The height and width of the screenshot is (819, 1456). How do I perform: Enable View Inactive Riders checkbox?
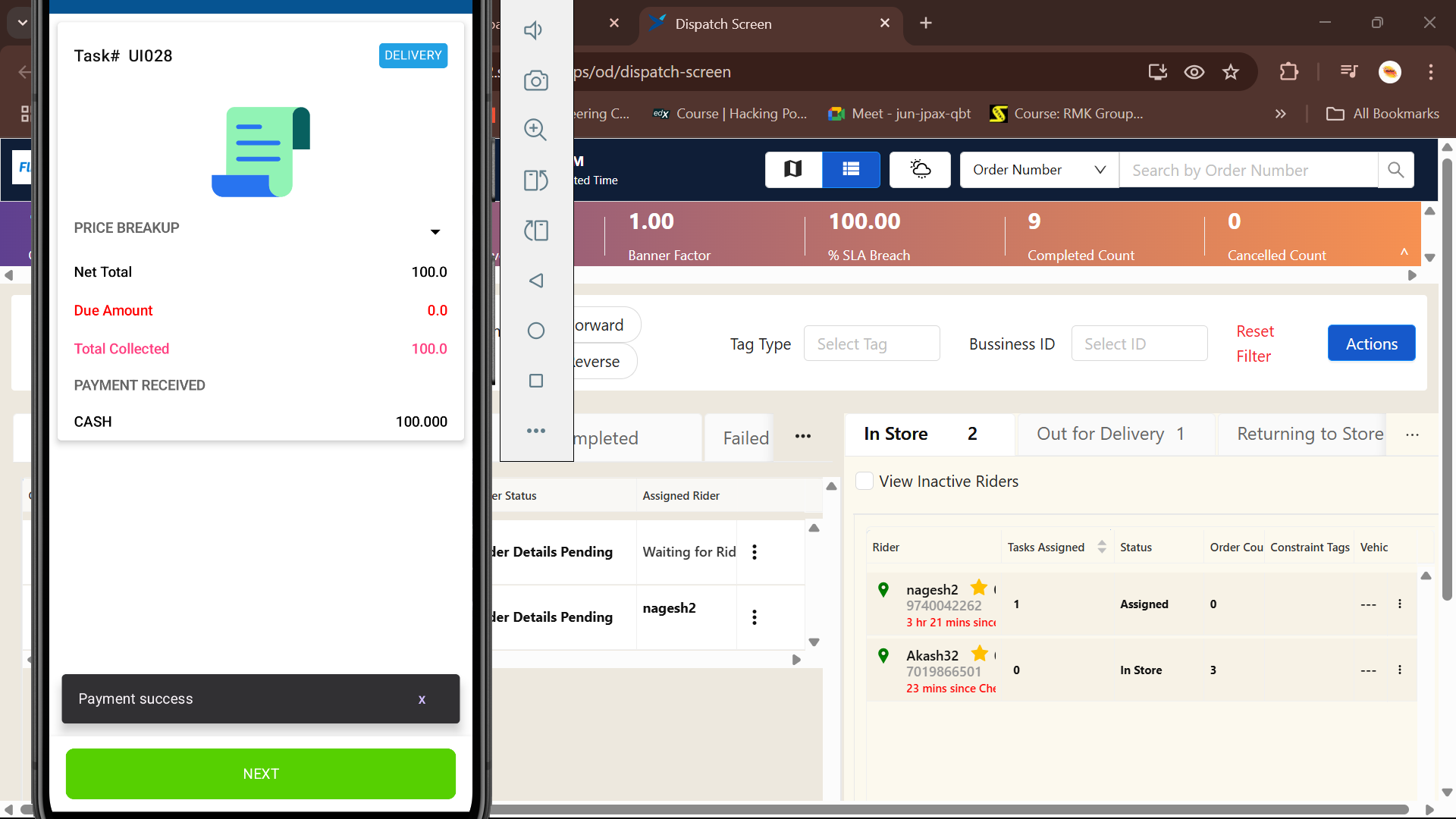[864, 481]
